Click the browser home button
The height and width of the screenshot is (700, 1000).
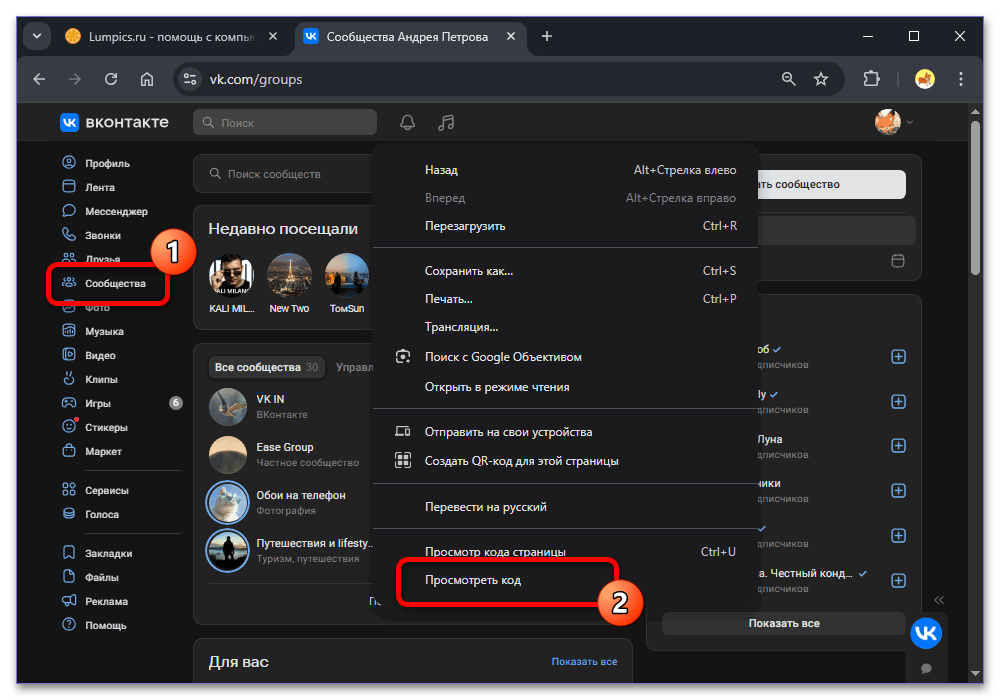coord(147,79)
